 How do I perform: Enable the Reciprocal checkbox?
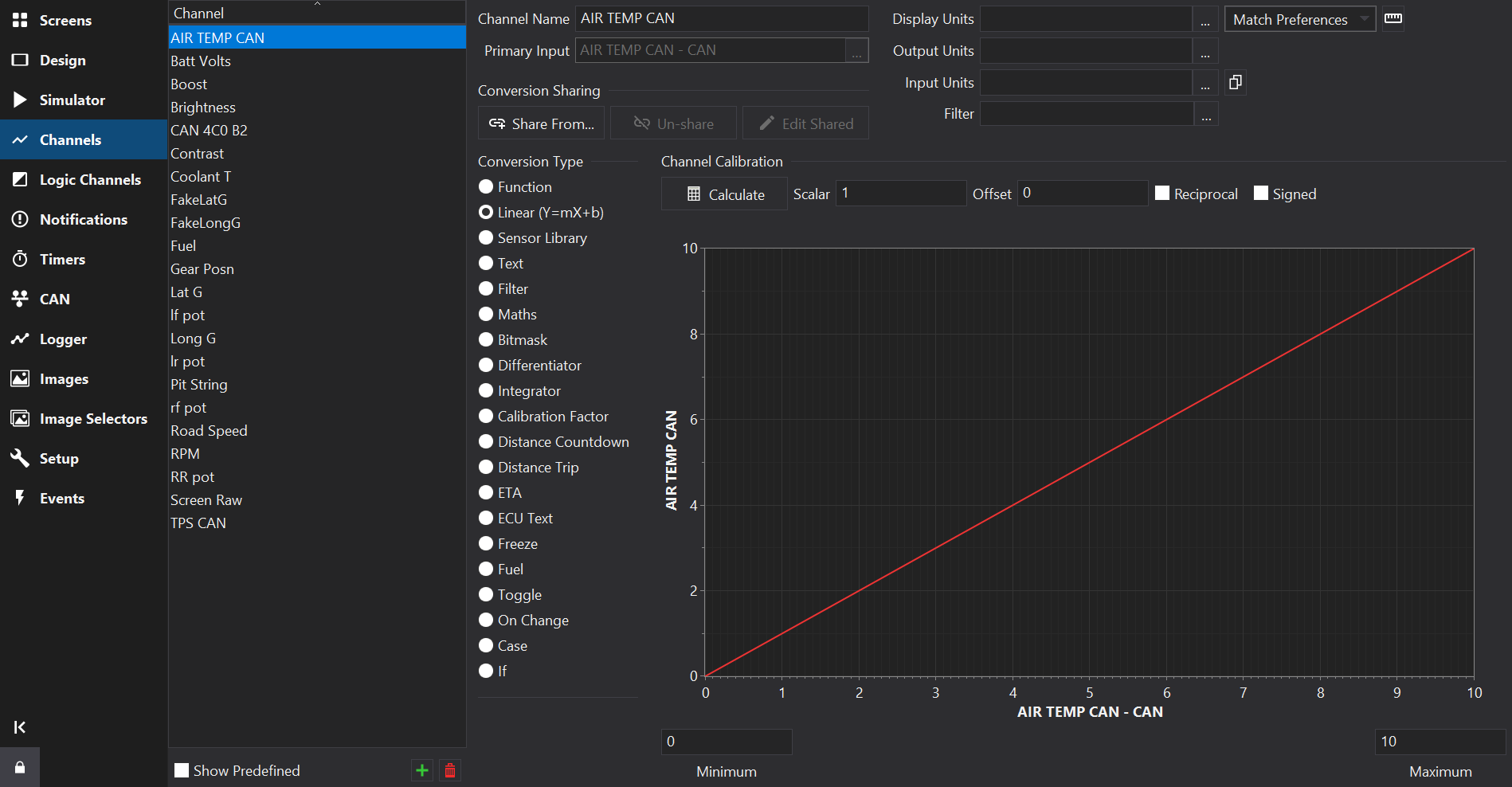click(x=1162, y=194)
